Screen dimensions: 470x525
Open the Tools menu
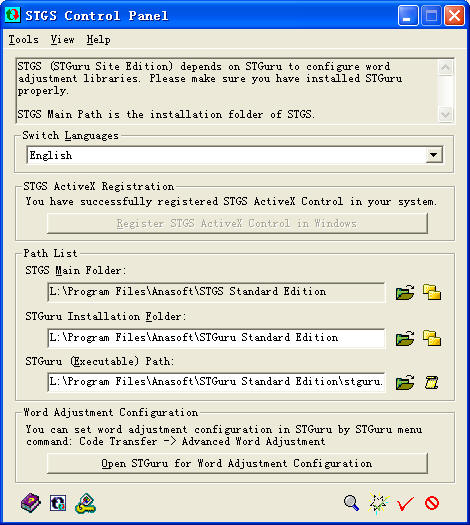pyautogui.click(x=23, y=40)
